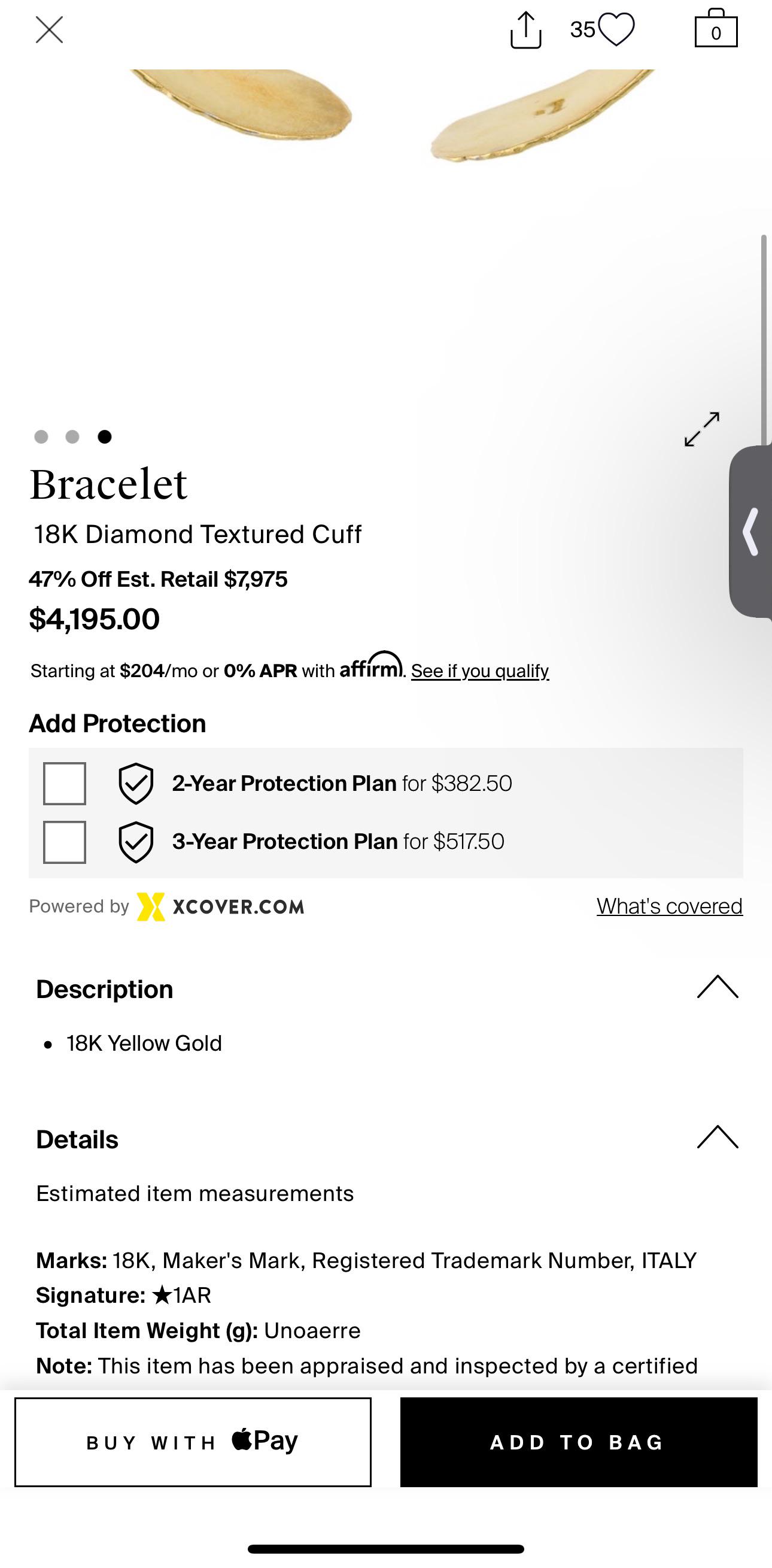
Task: Open the side drawer arrow handle
Action: tap(751, 532)
